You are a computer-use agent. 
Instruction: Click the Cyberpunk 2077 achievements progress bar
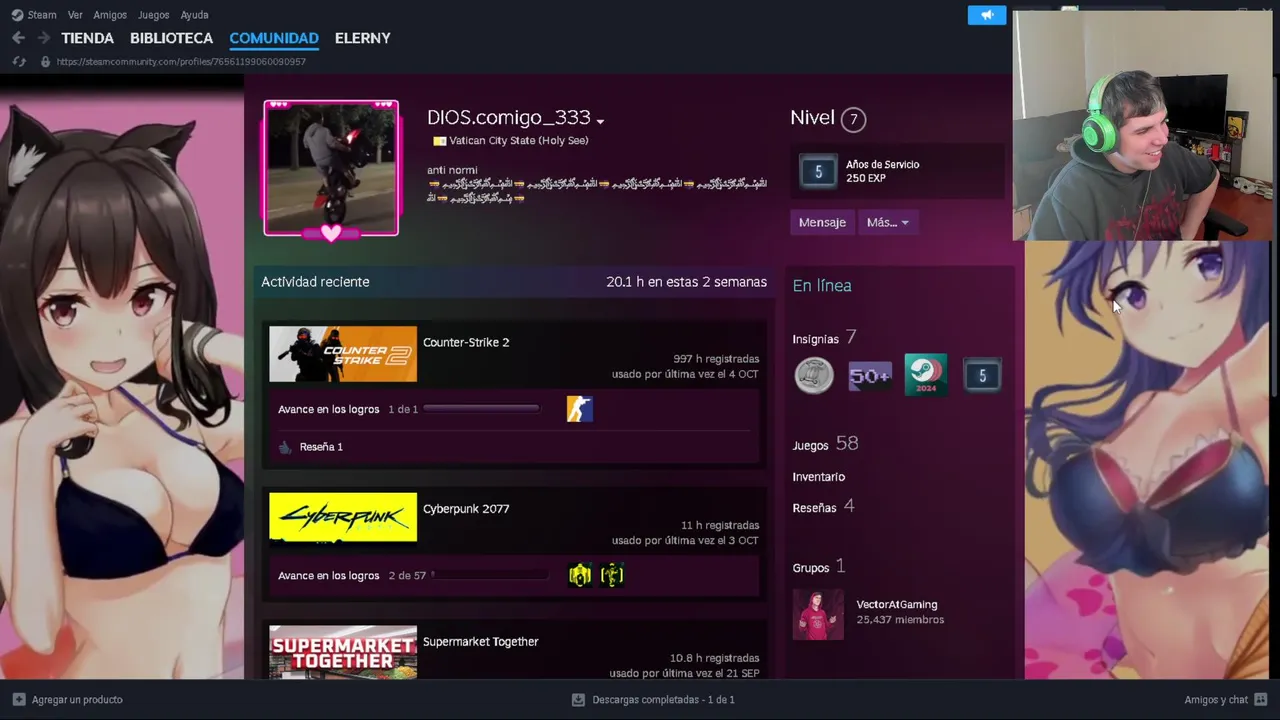coord(489,575)
